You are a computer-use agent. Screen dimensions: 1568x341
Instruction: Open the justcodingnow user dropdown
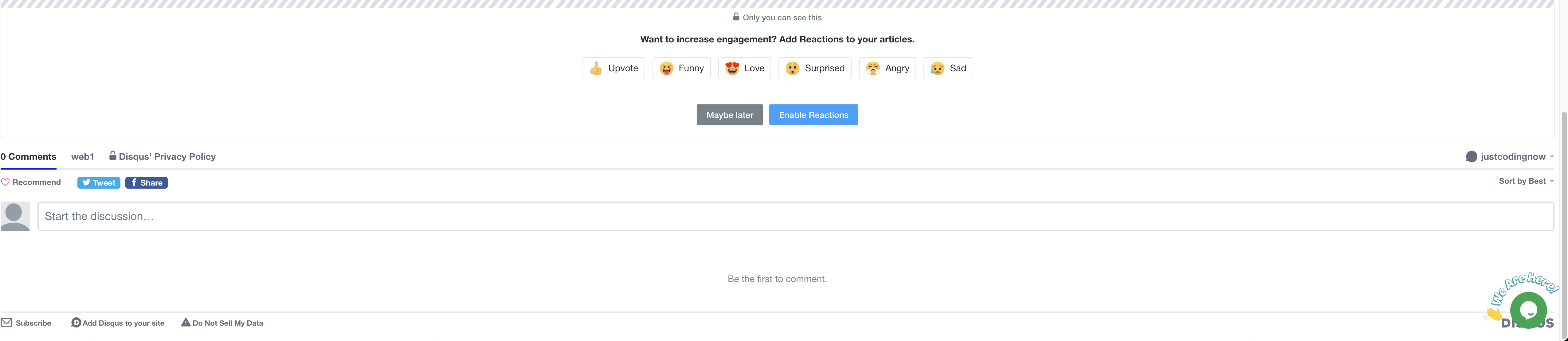point(1510,156)
